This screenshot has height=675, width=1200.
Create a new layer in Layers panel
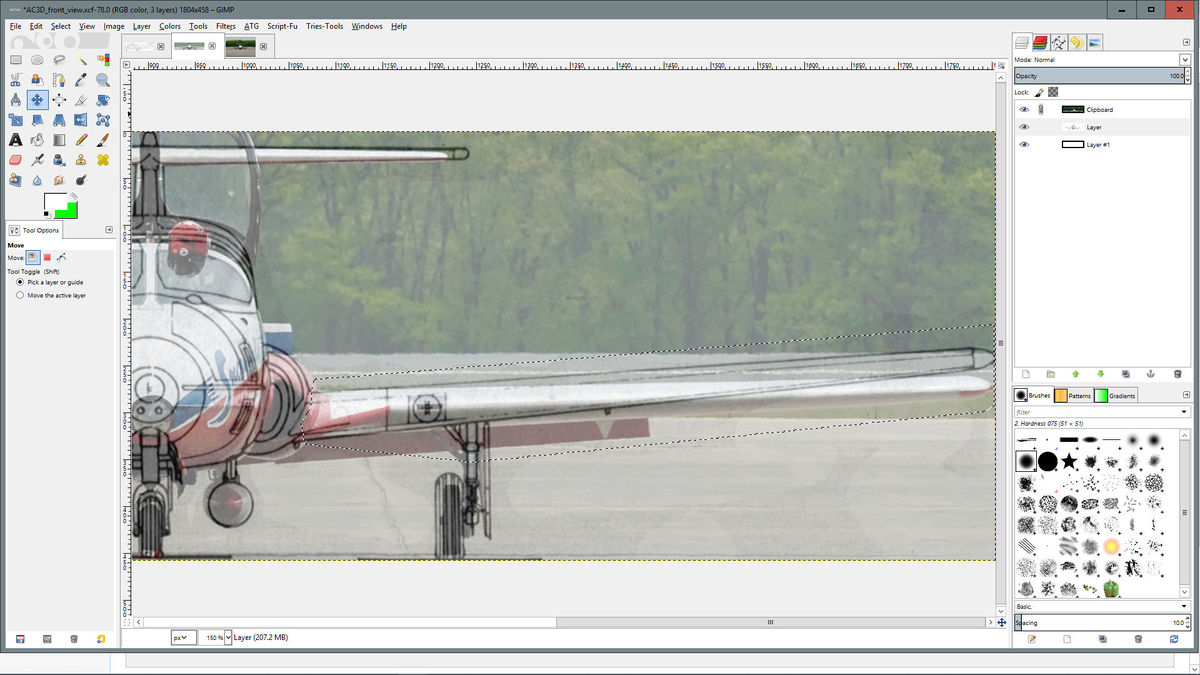tap(1025, 374)
